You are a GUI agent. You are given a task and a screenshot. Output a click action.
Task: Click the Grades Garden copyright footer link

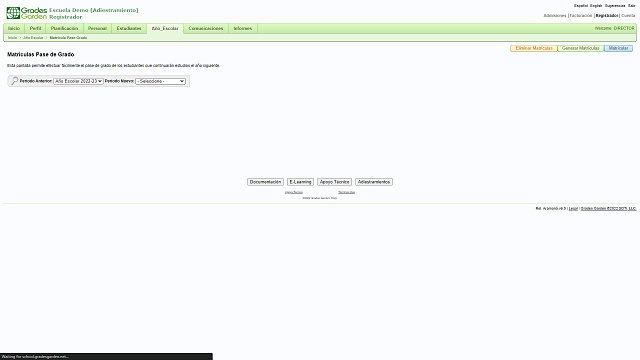pos(608,209)
